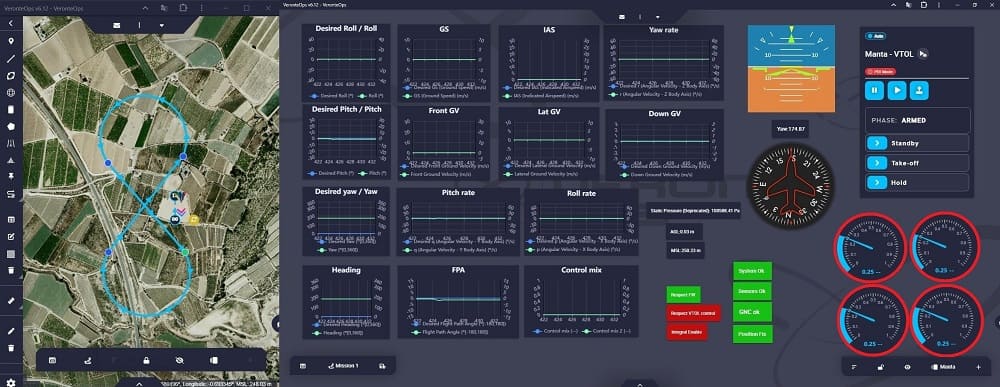Image resolution: width=1000 pixels, height=387 pixels.
Task: Toggle the eye icon in bottom-right toolbar
Action: 908,367
